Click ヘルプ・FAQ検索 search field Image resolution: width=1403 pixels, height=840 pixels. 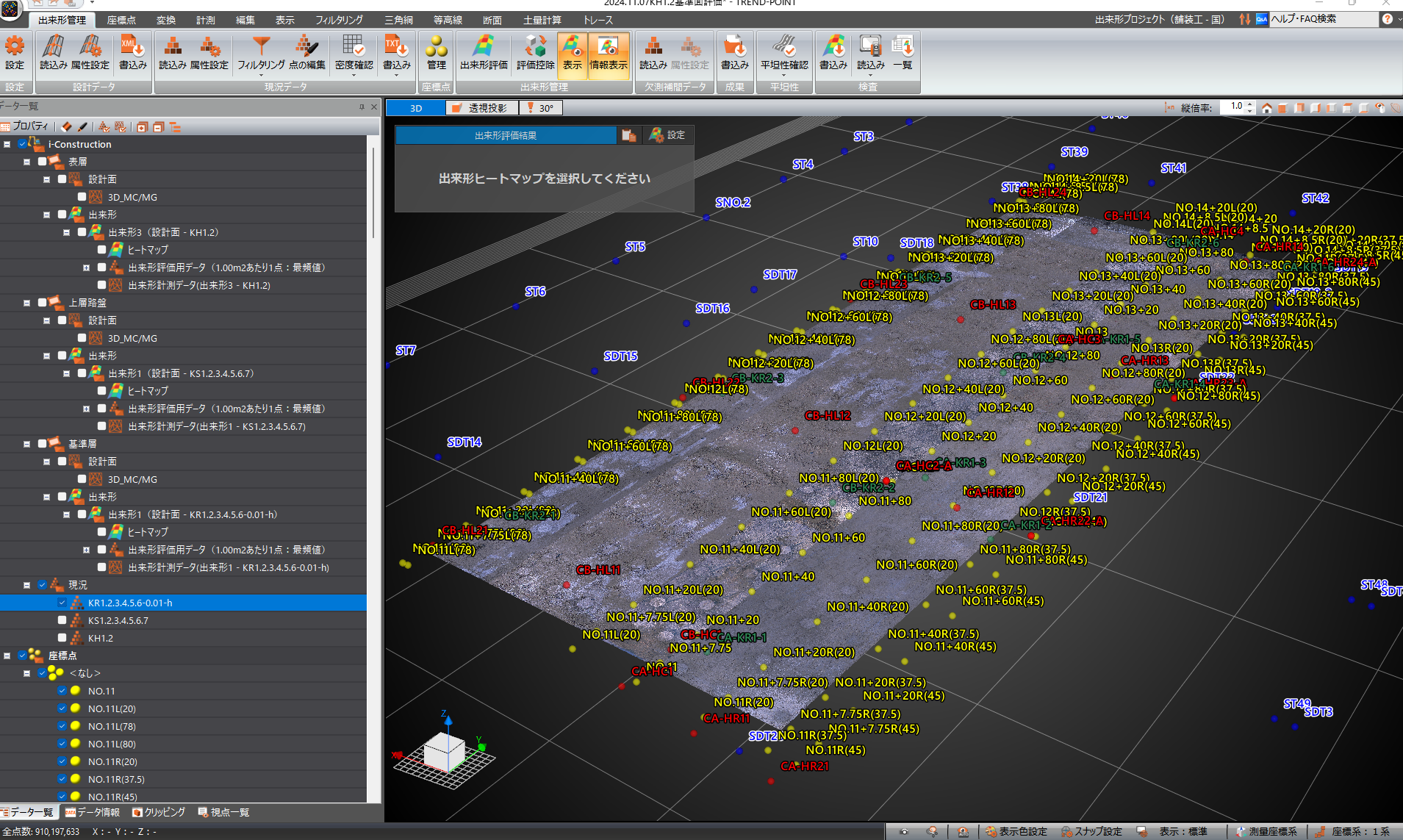(1323, 19)
